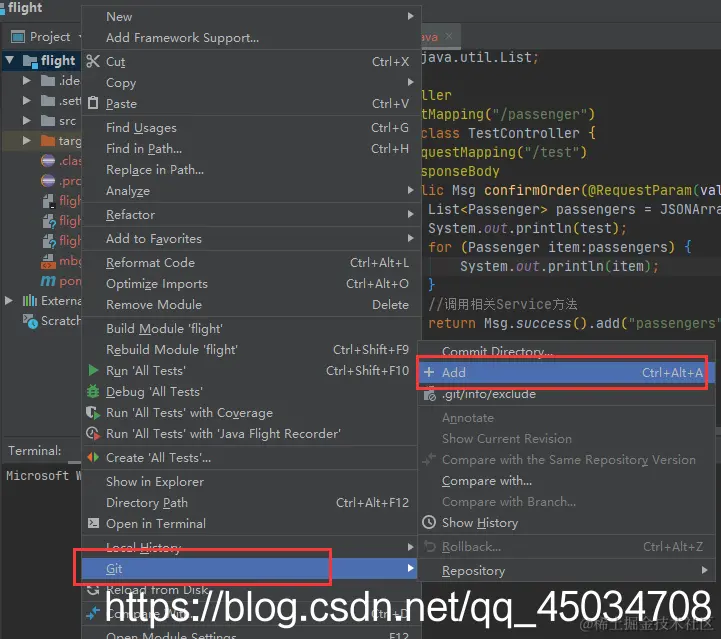Open the Refactor submenu arrow

point(411,214)
